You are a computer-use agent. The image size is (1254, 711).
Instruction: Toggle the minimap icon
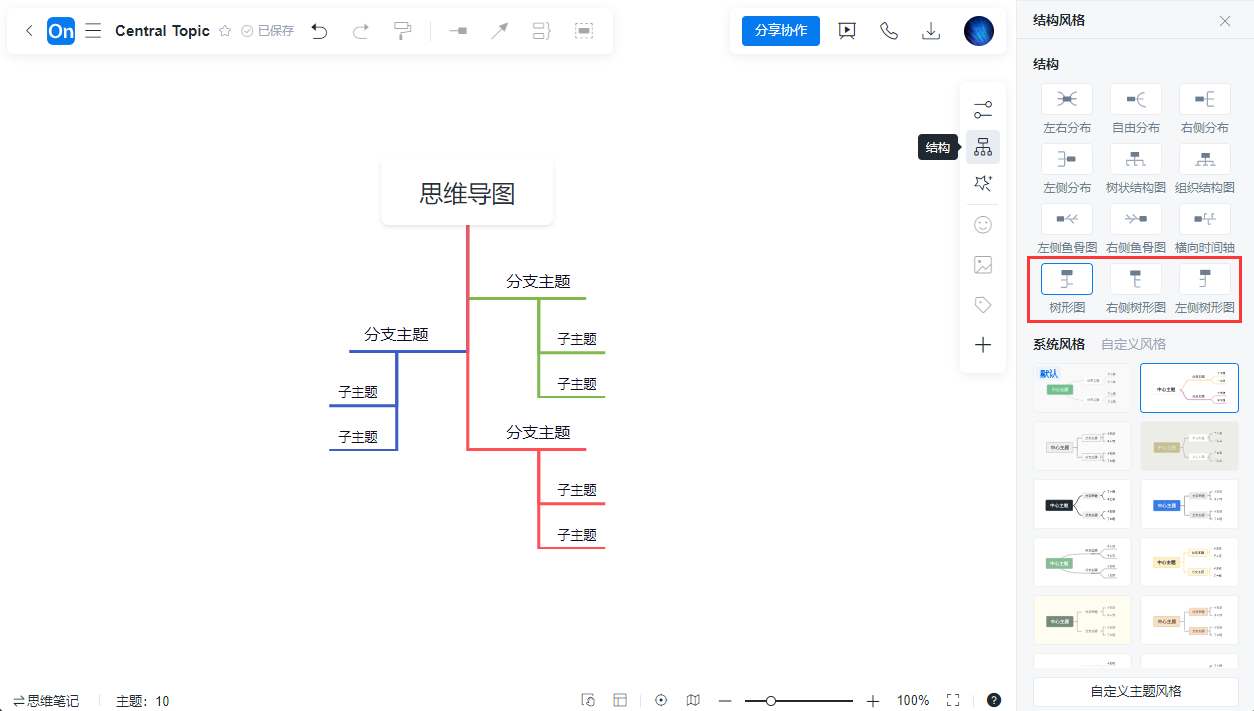693,701
